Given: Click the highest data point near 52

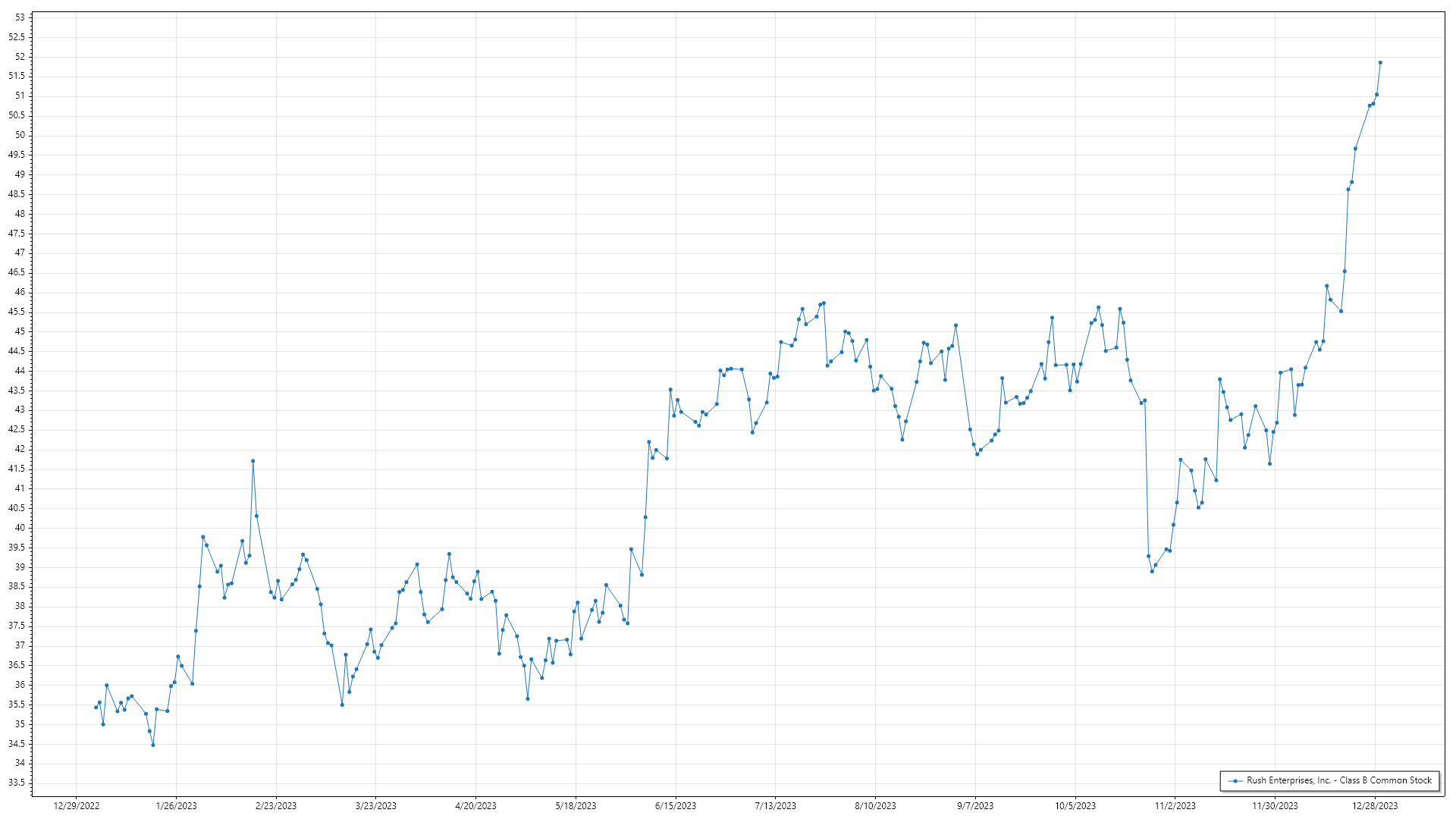Looking at the screenshot, I should (1380, 63).
